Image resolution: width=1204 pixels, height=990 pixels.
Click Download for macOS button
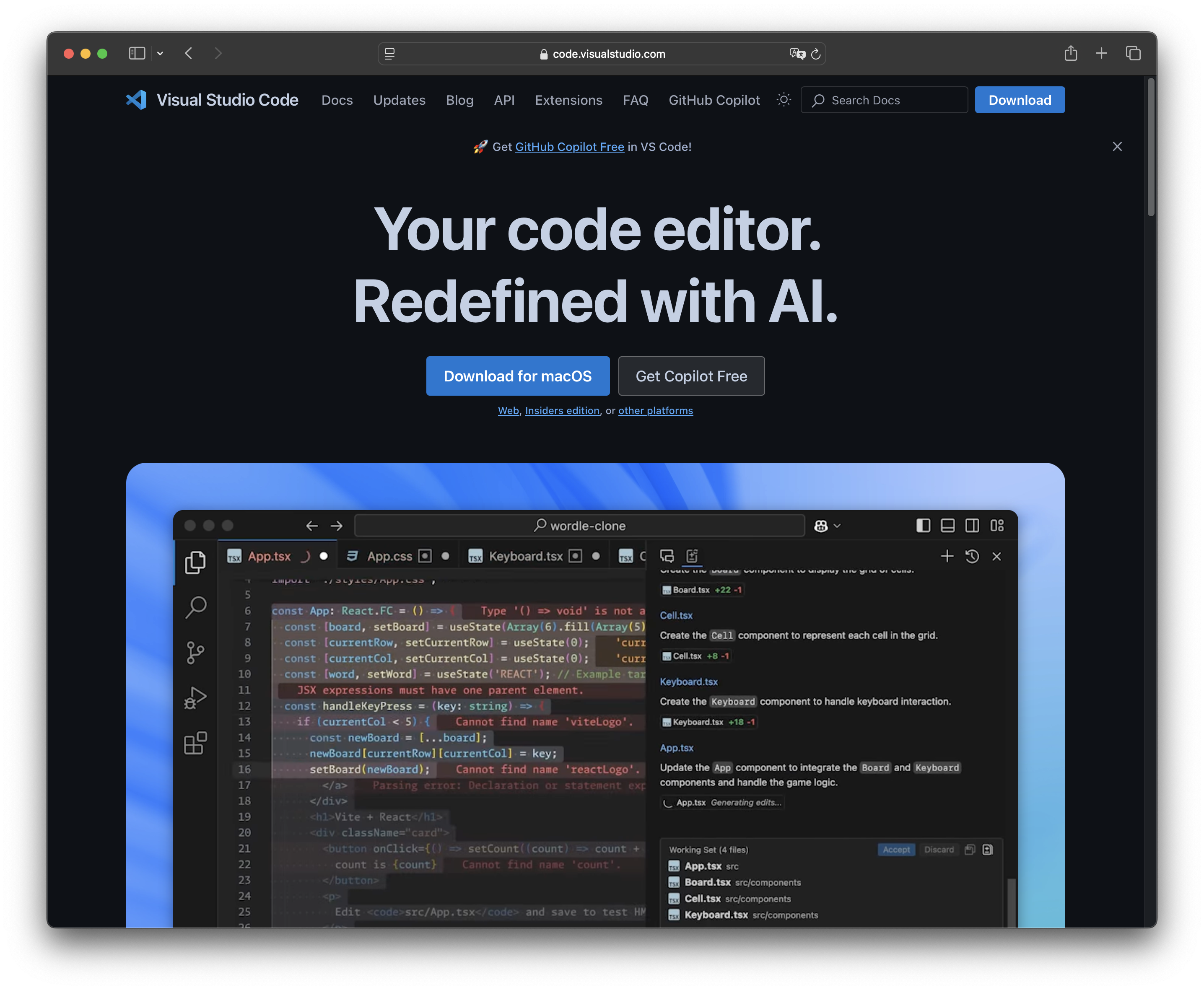click(x=517, y=376)
